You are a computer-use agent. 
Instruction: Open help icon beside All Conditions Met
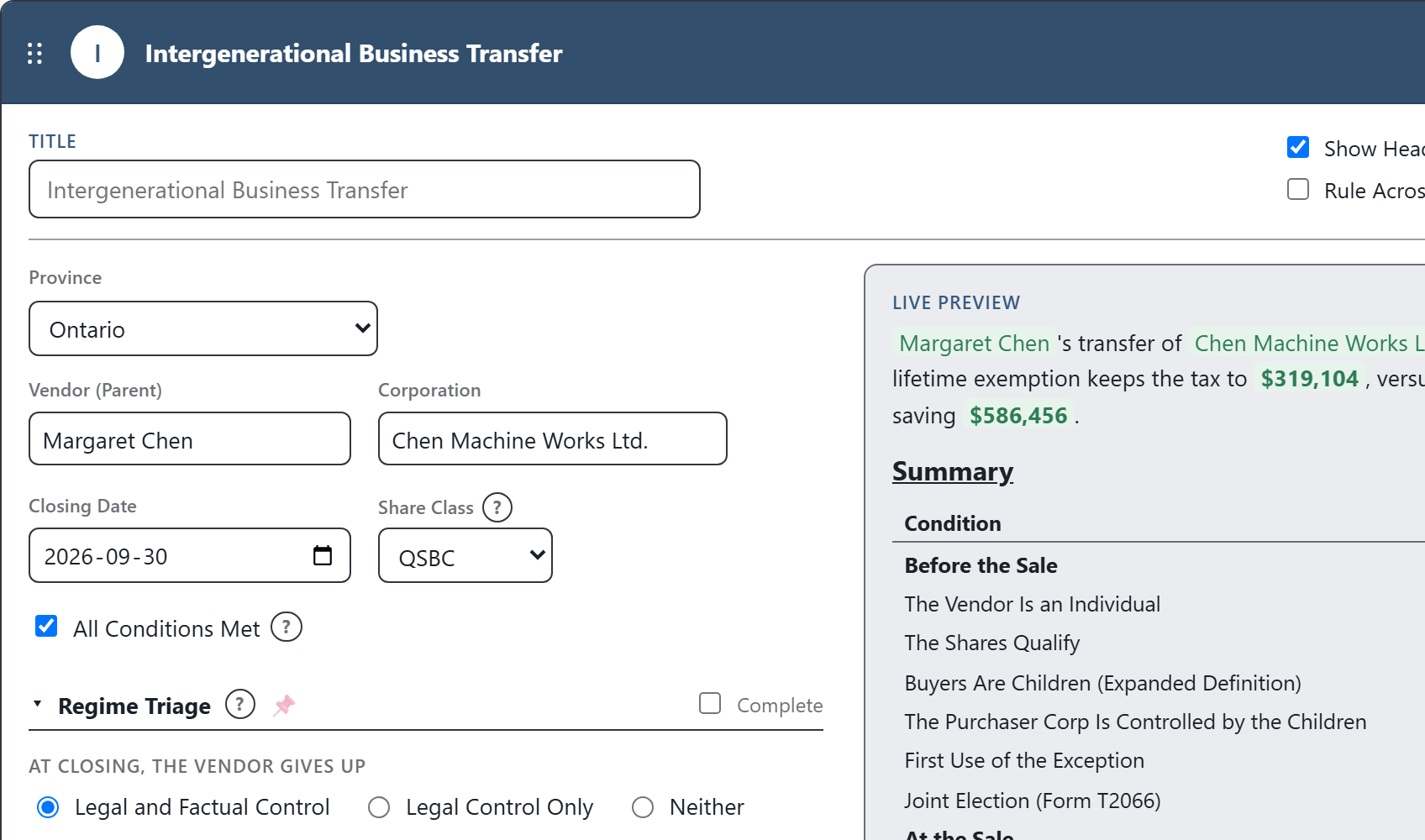coord(287,627)
